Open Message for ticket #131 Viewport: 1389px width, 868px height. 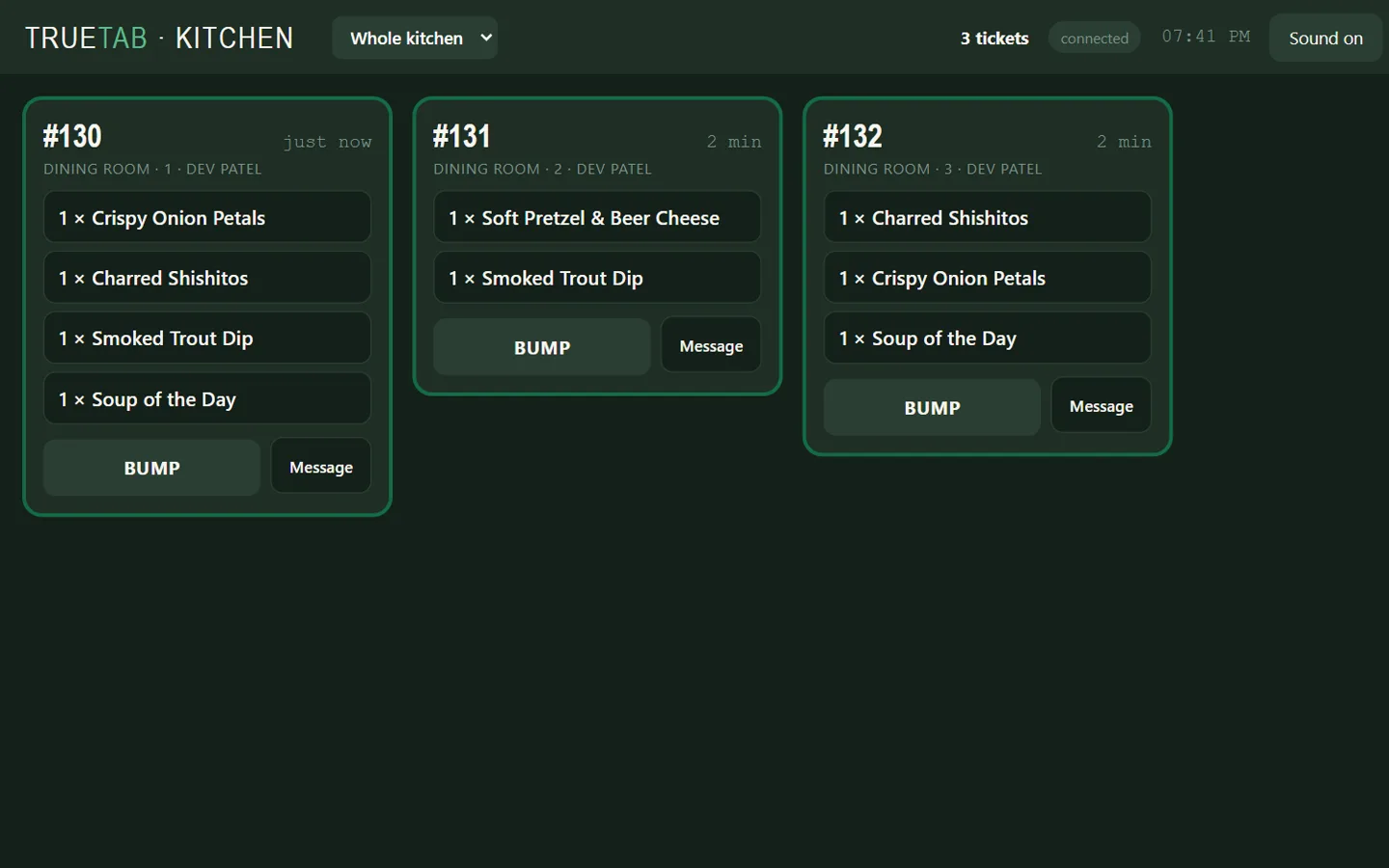pos(711,346)
